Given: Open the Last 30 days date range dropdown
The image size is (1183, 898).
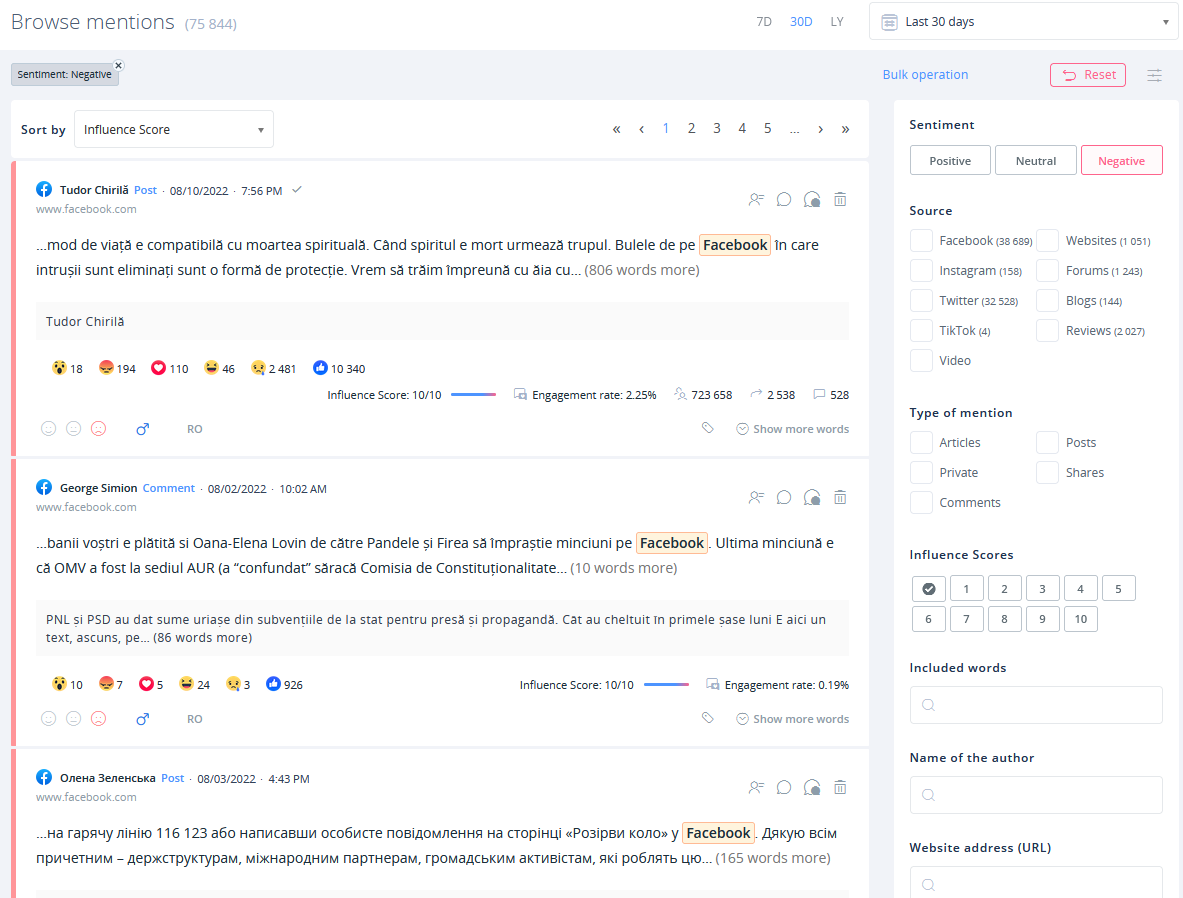Looking at the screenshot, I should 1022,21.
